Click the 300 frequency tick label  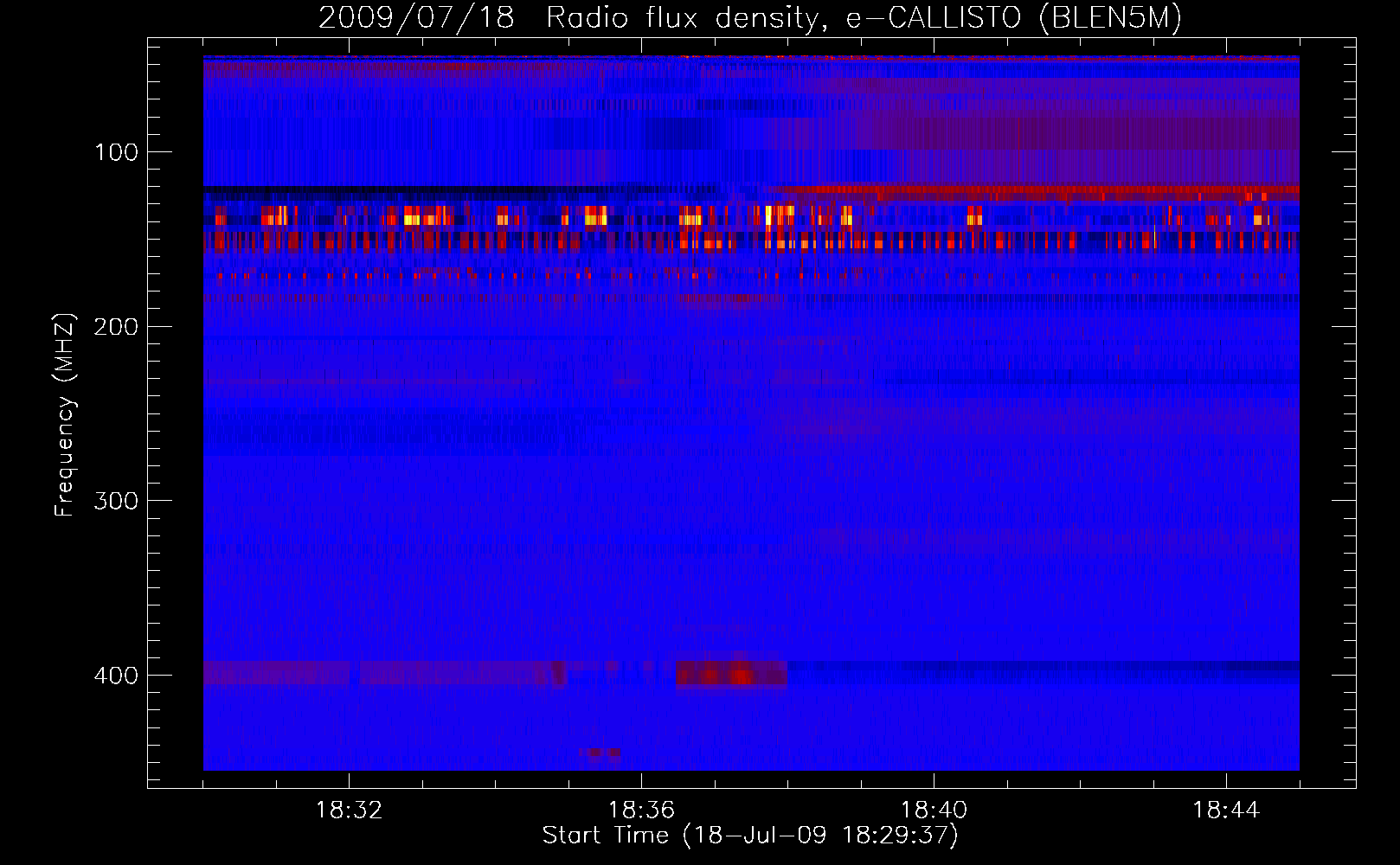116,501
